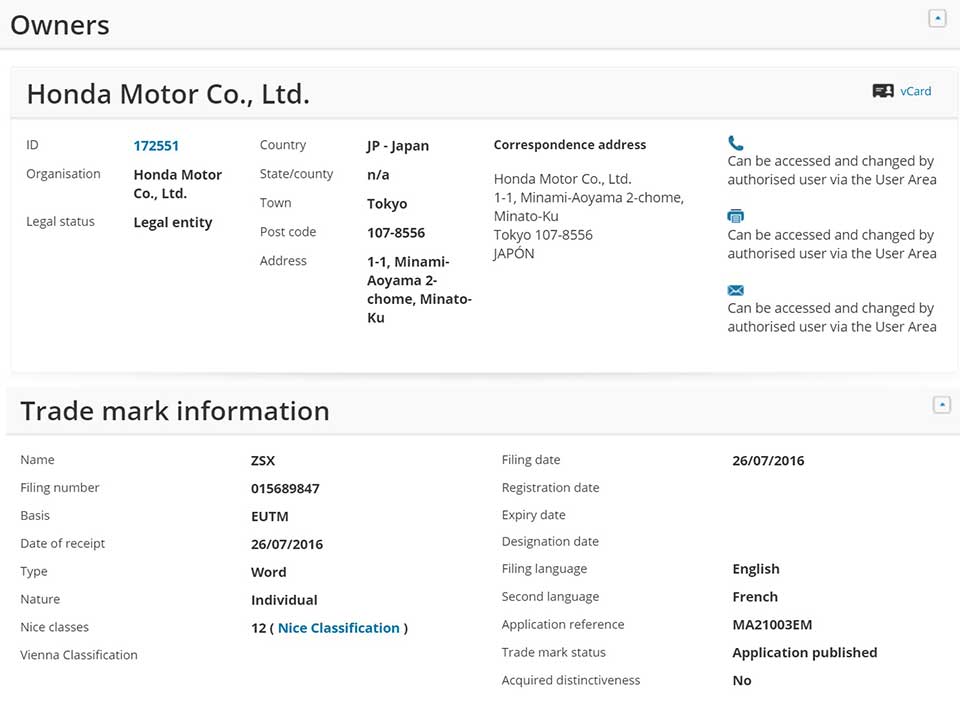Select the trade mark name ZSX
960x704 pixels.
[263, 461]
